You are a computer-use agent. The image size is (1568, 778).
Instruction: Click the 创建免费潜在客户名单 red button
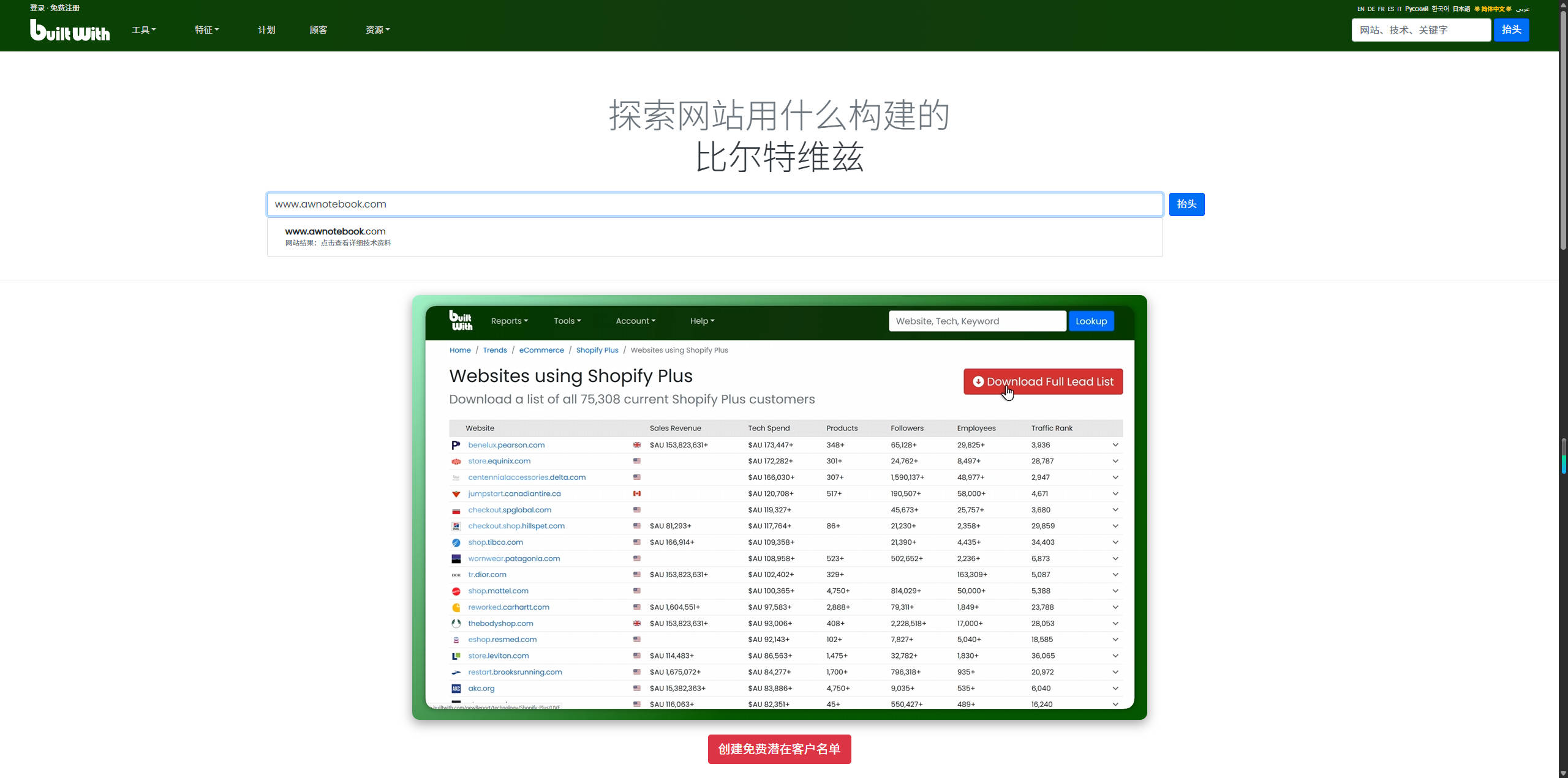(779, 749)
